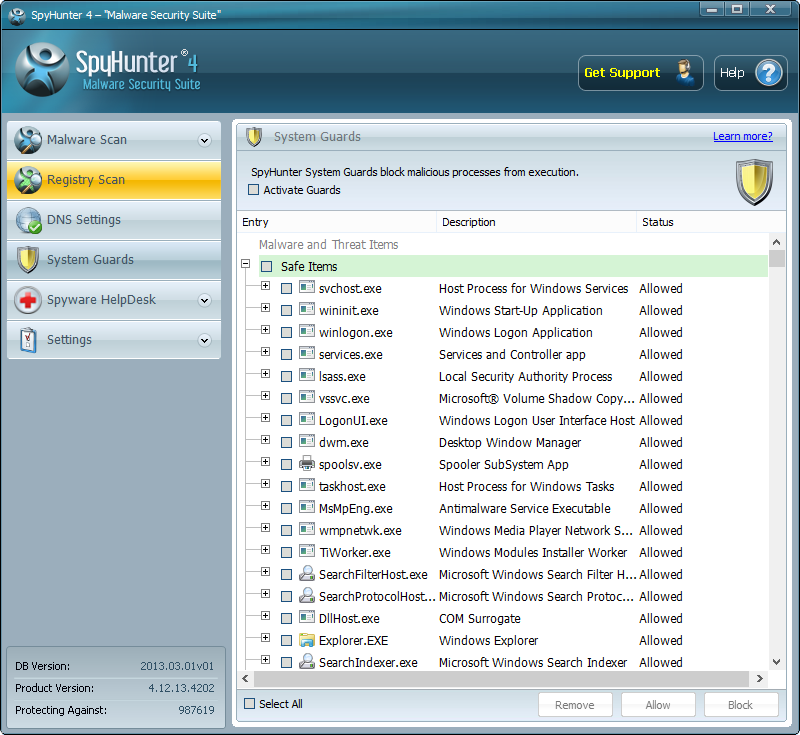Screen dimensions: 800x735
Task: Sort by the Description column header
Action: 536,222
